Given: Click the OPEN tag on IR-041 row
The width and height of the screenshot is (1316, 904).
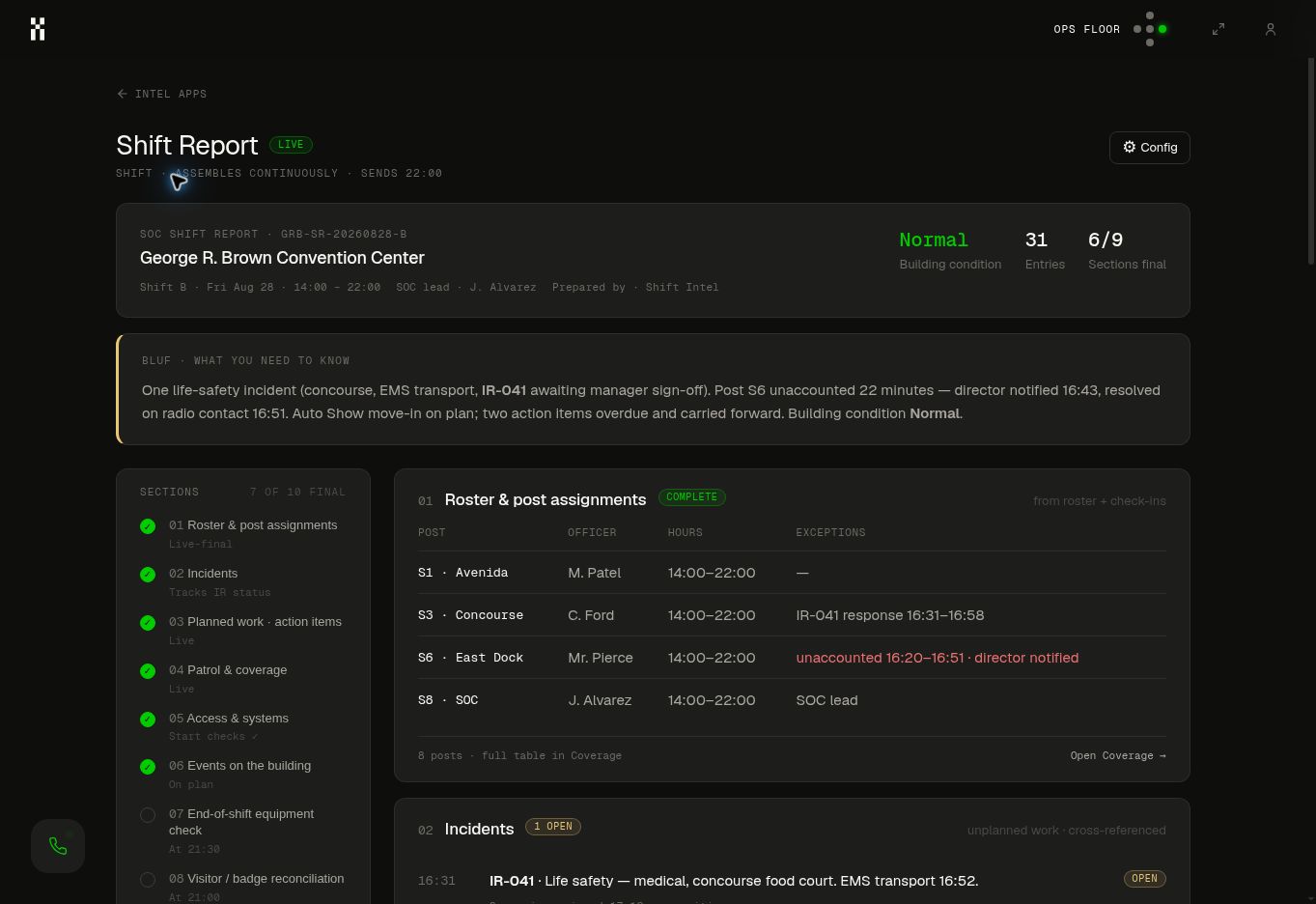Looking at the screenshot, I should (x=1144, y=879).
